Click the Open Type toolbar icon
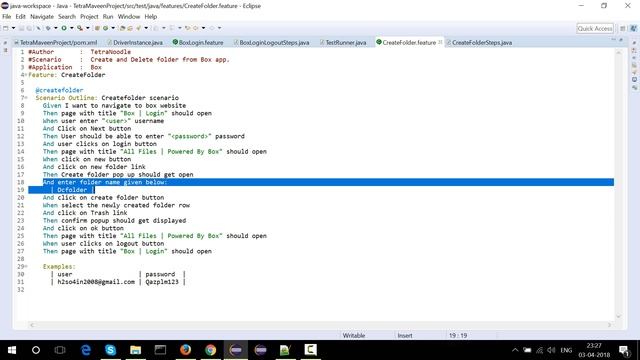Image resolution: width=640 pixels, height=360 pixels. click(122, 28)
